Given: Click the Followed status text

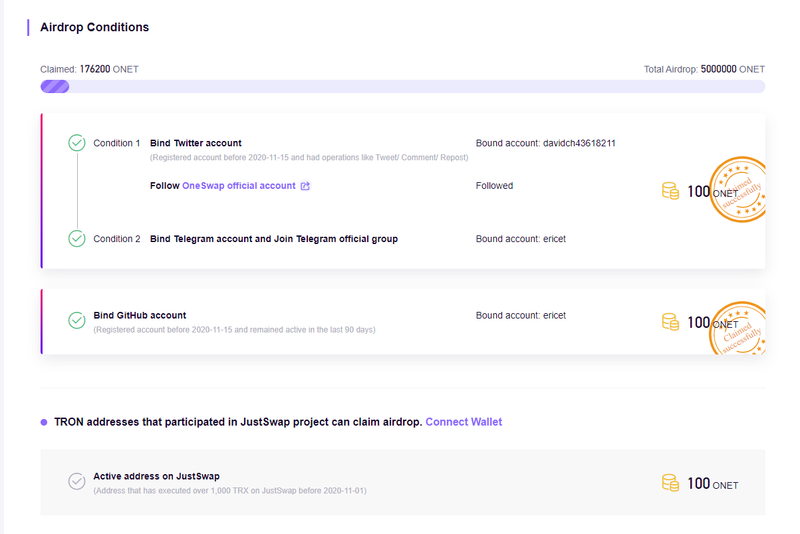Looking at the screenshot, I should point(494,186).
